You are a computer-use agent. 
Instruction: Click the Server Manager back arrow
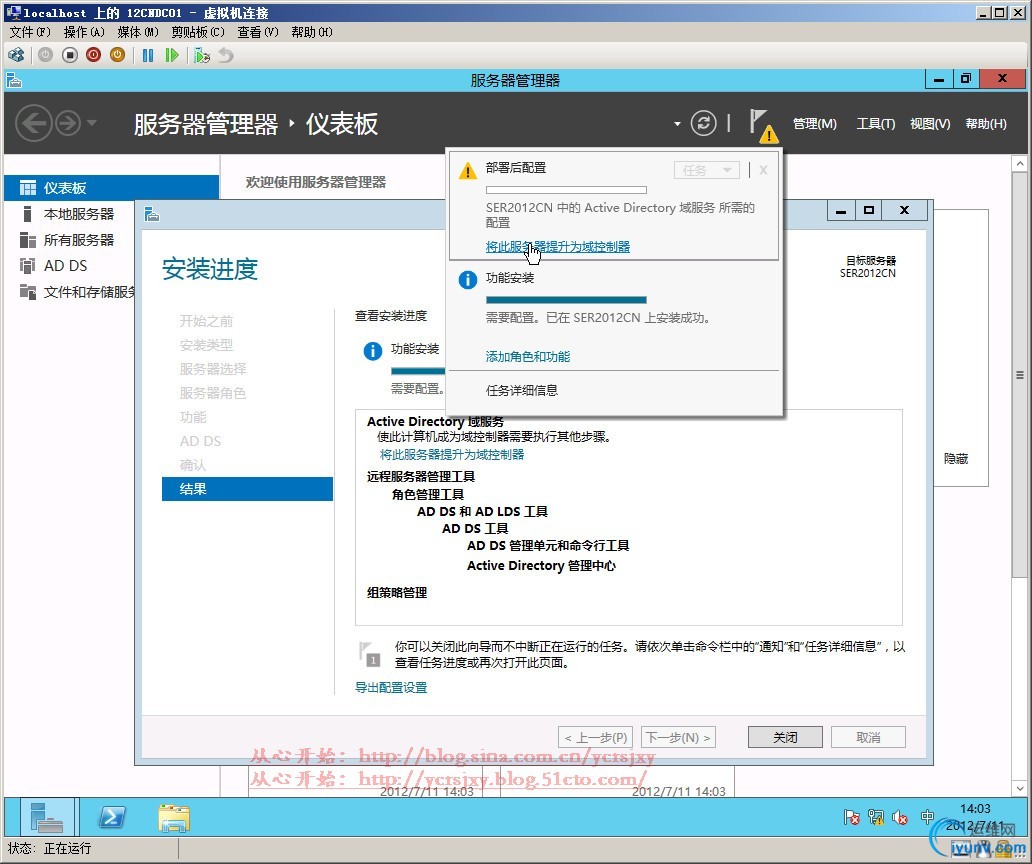[34, 123]
